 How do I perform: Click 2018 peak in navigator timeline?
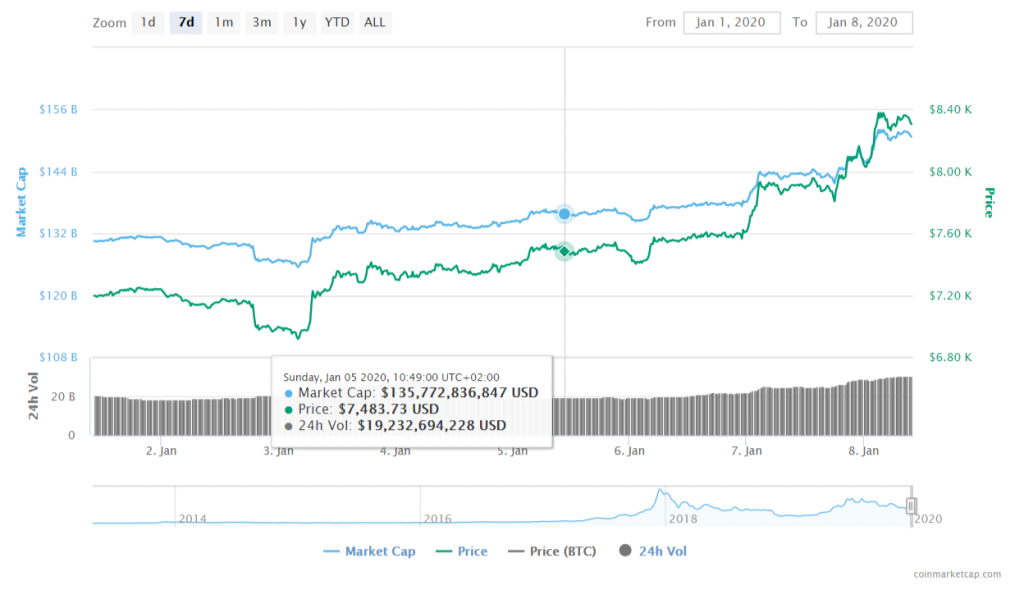click(659, 495)
